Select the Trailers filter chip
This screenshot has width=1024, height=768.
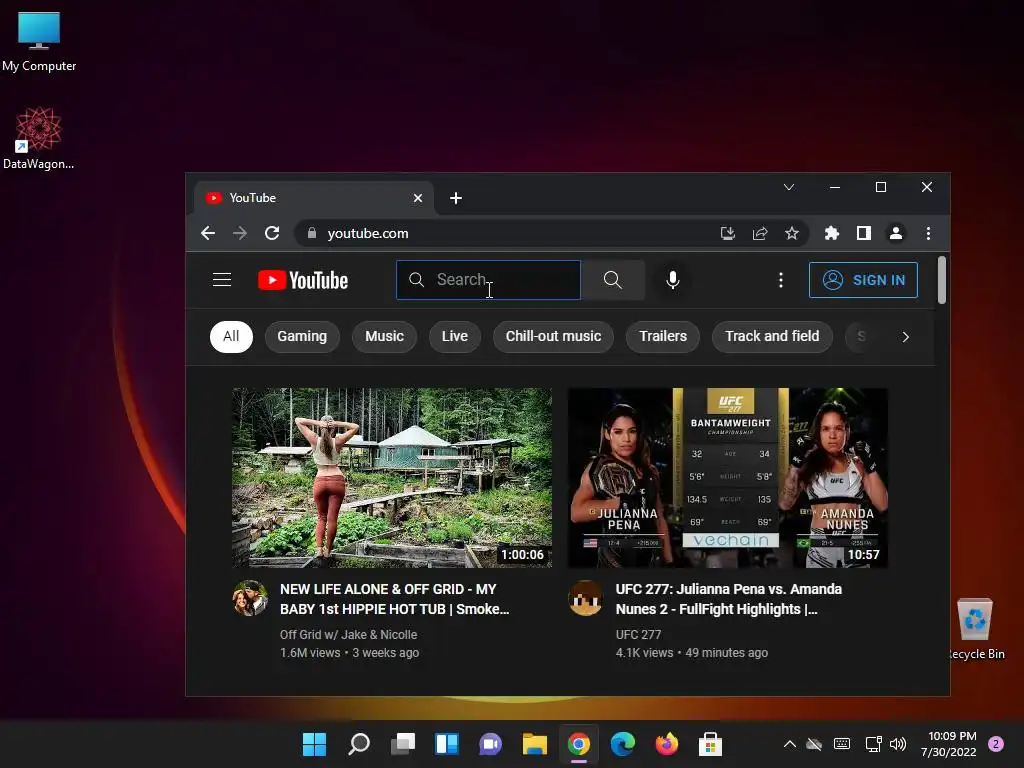[663, 336]
